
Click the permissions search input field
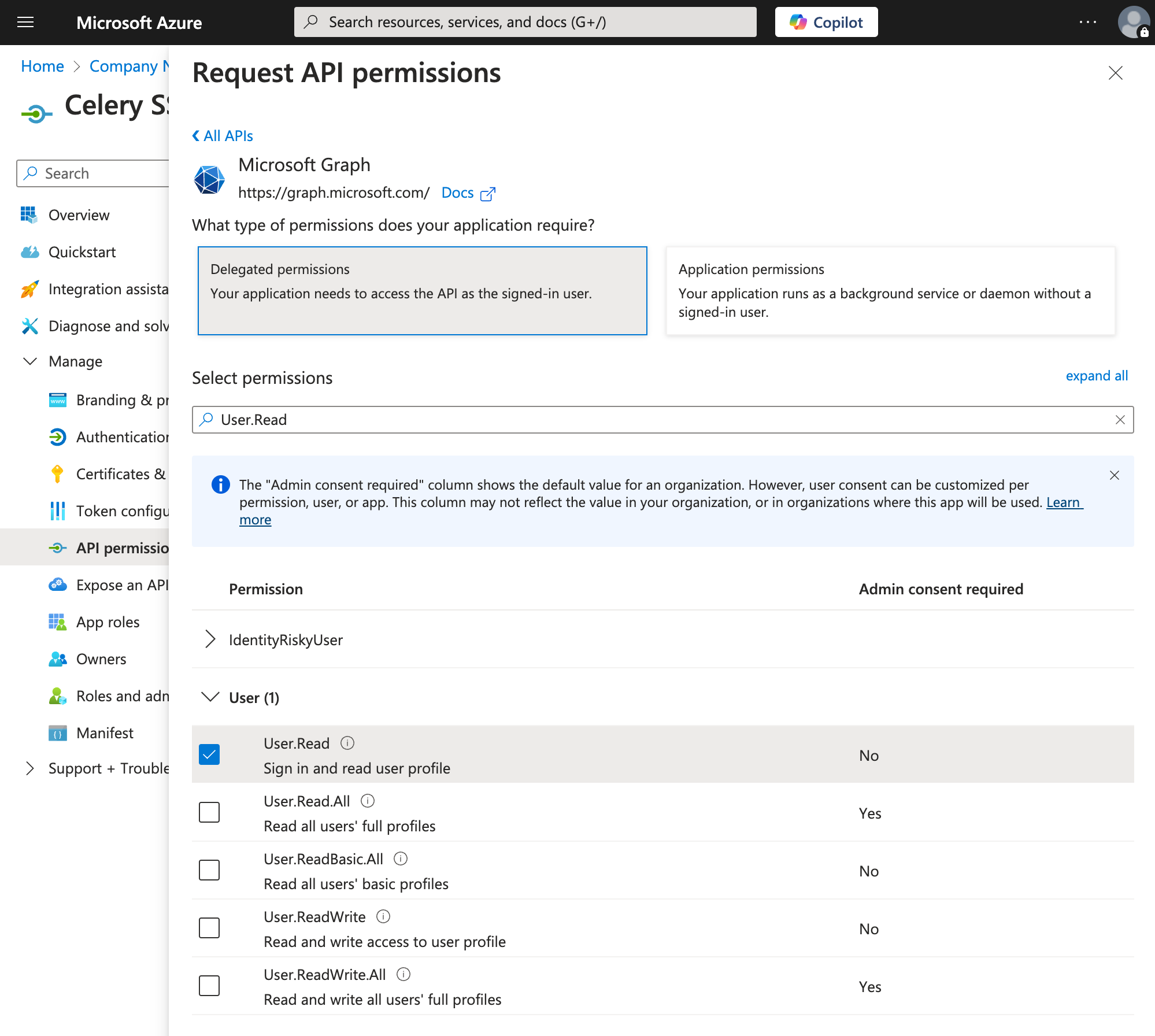click(x=659, y=420)
